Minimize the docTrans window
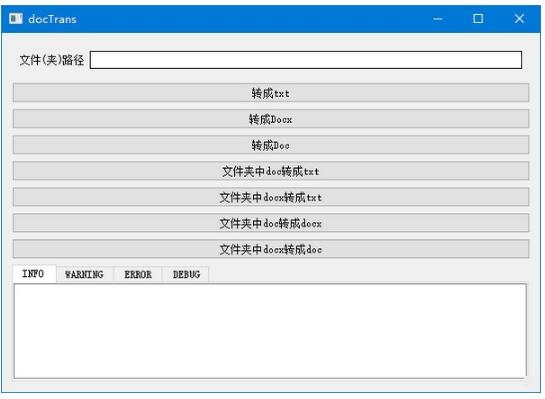The height and width of the screenshot is (399, 545). coord(438,19)
